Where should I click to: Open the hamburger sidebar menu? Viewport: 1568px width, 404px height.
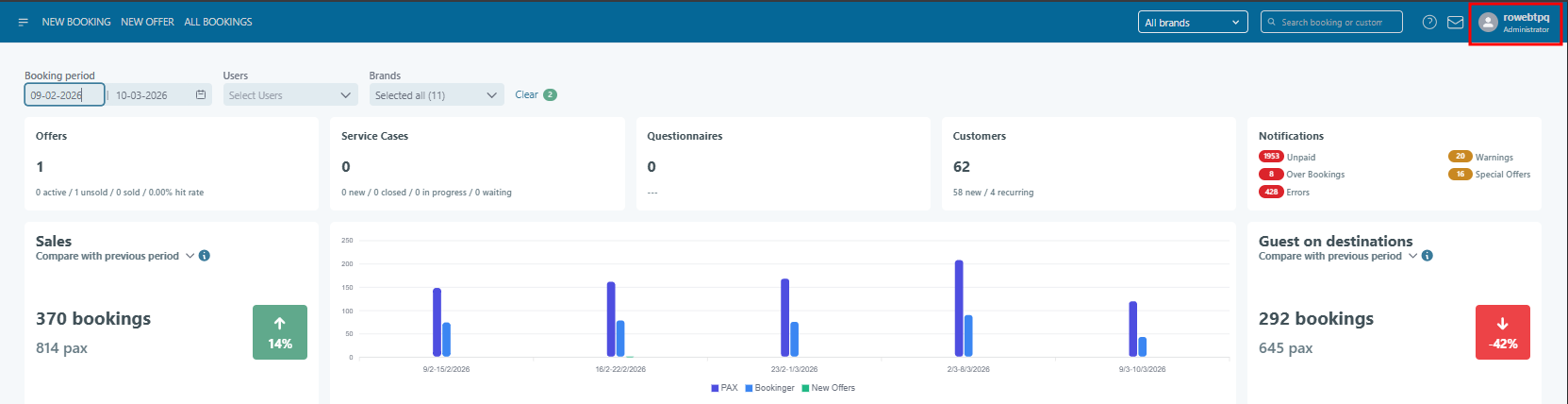click(24, 22)
